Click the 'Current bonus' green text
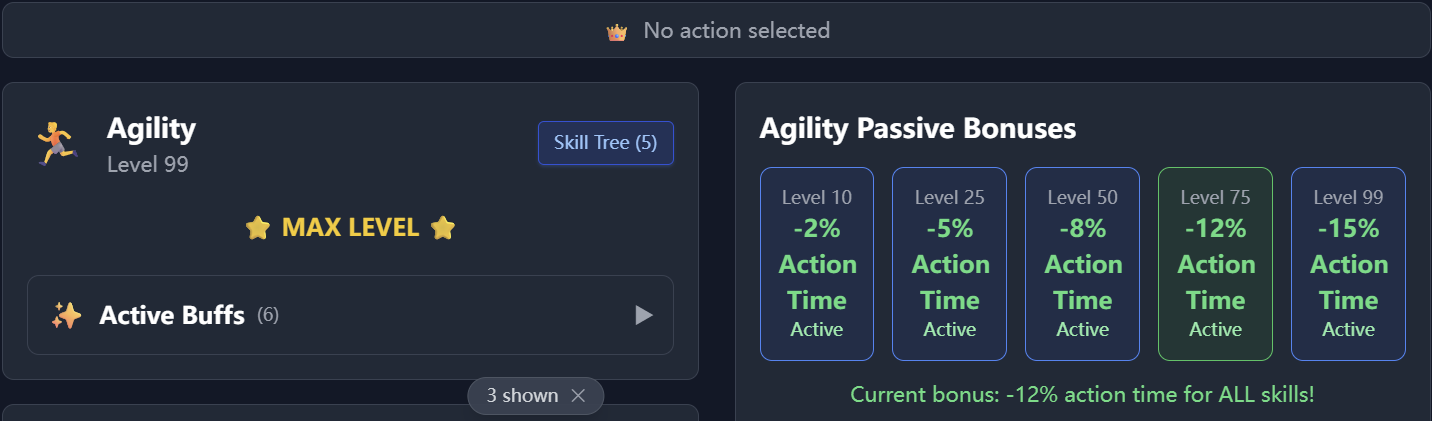 1082,395
